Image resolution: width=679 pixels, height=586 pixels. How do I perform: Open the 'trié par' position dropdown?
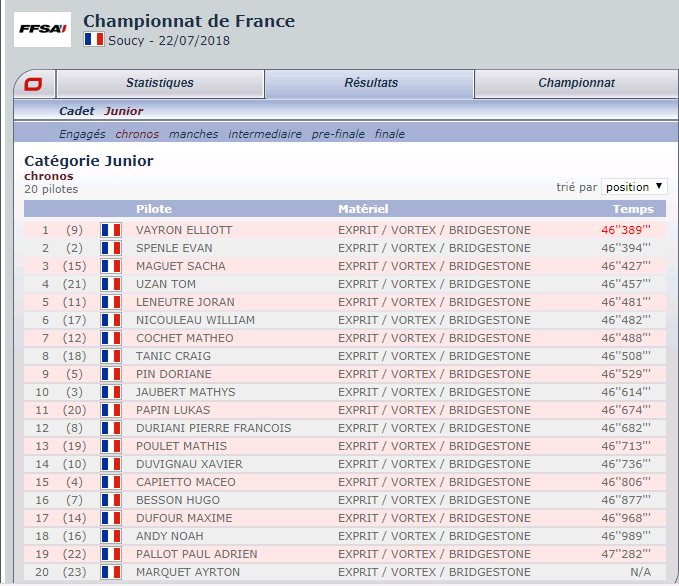click(634, 187)
